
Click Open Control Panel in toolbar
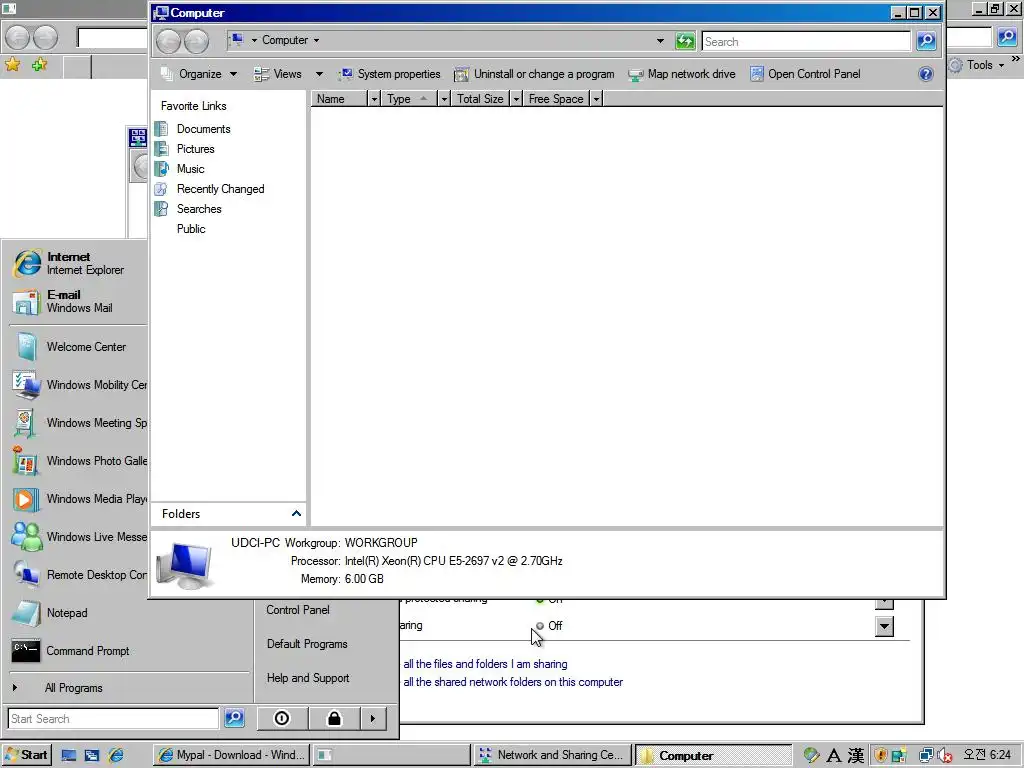(805, 74)
